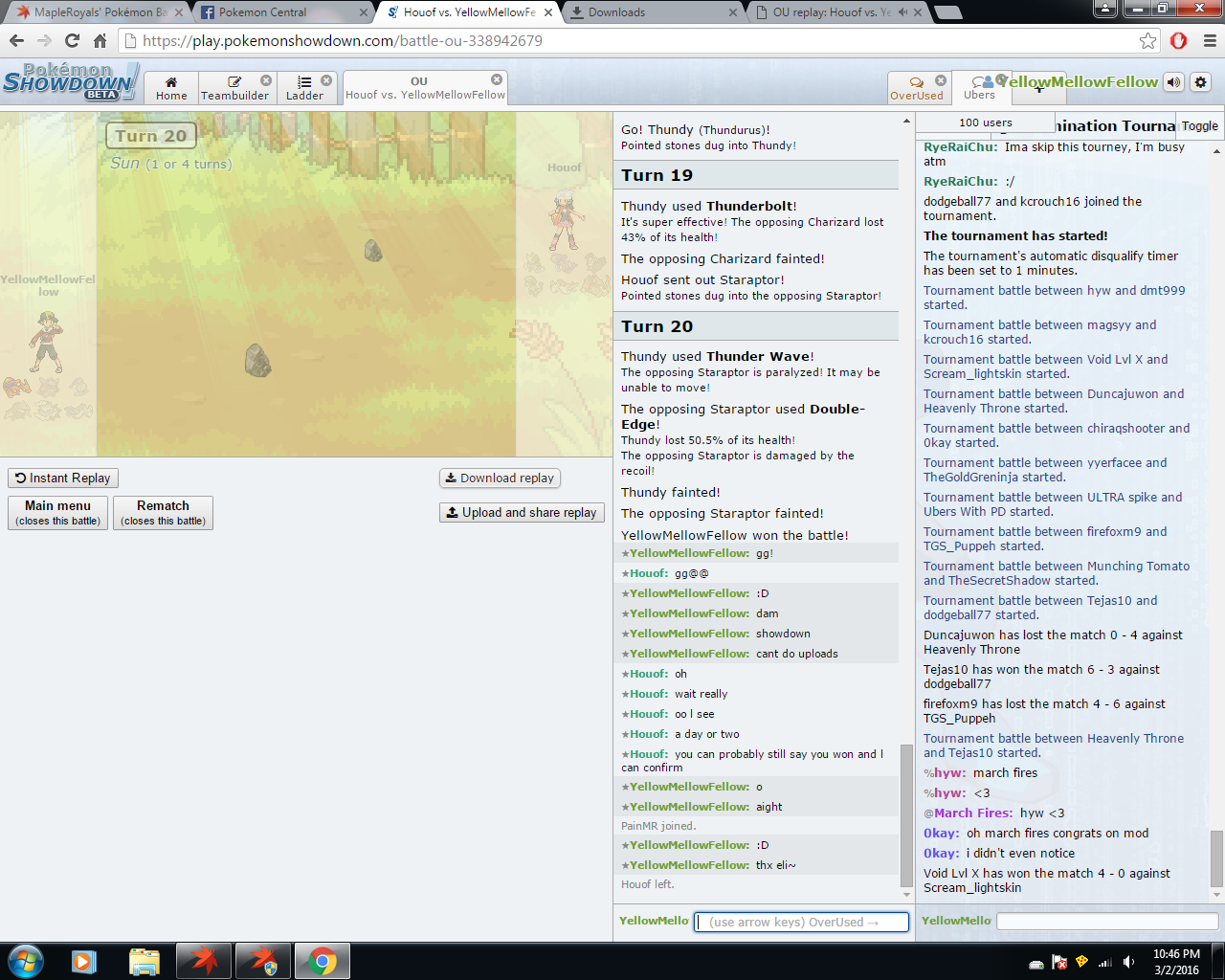
Task: Open the Pokémon Showdown logo link
Action: pos(69,82)
